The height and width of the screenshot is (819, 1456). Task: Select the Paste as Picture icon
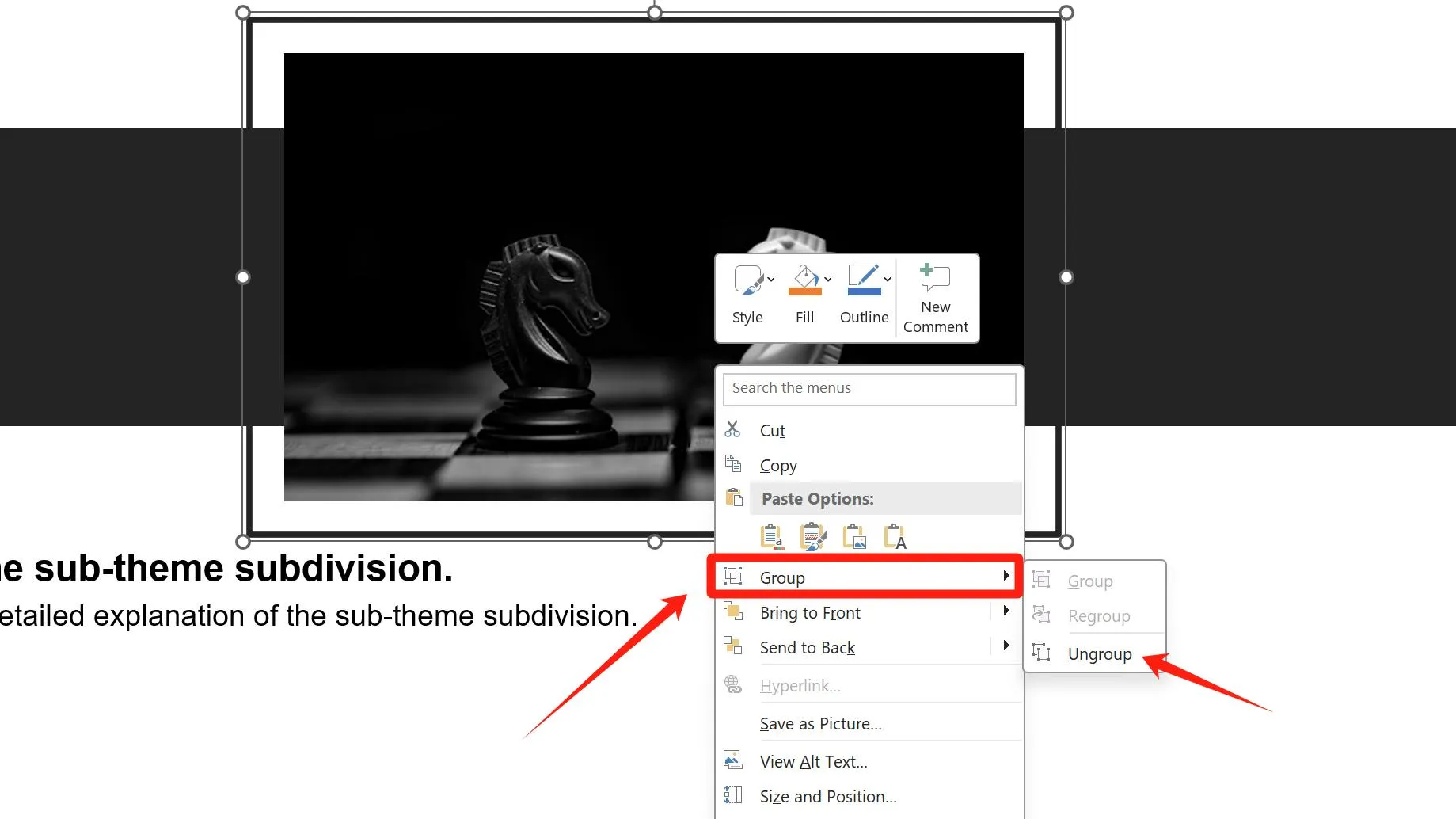coord(854,535)
